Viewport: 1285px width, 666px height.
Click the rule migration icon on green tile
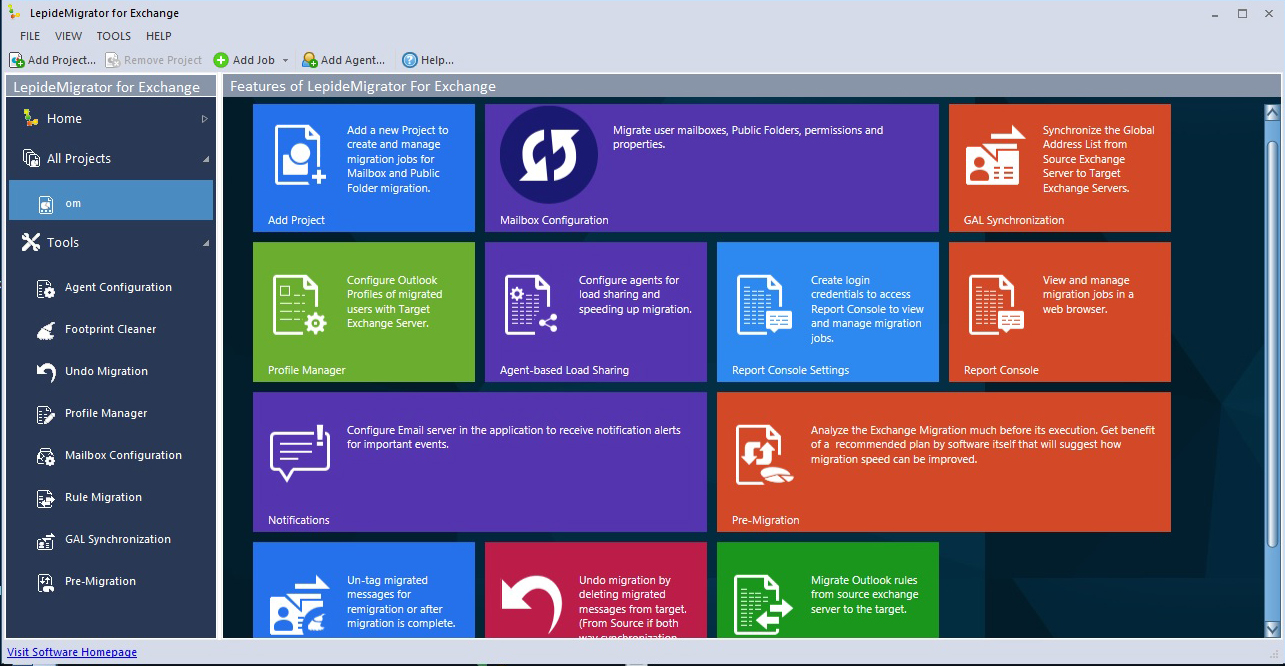point(764,604)
